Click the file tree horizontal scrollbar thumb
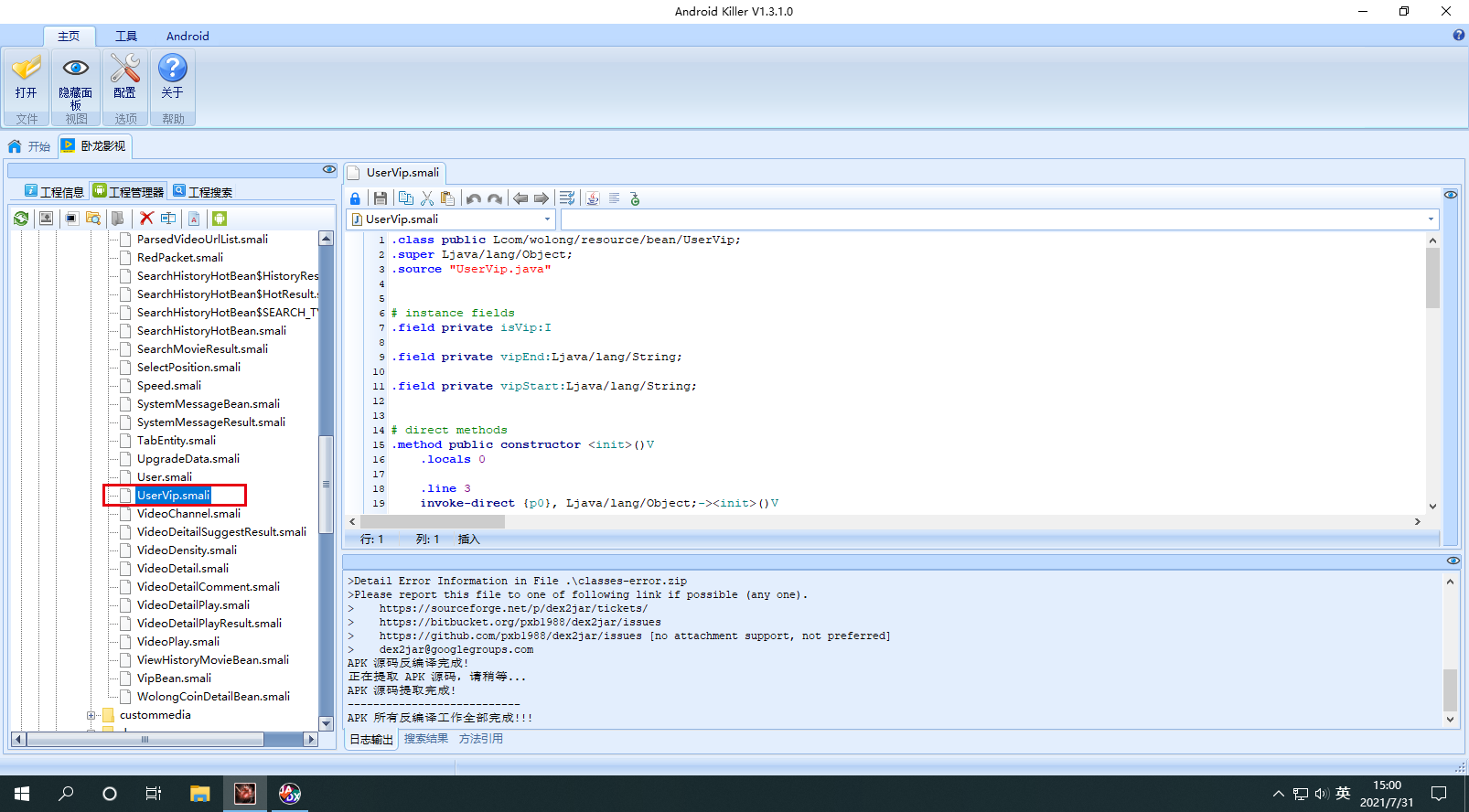Screen dimensions: 1469x812 pos(145,739)
